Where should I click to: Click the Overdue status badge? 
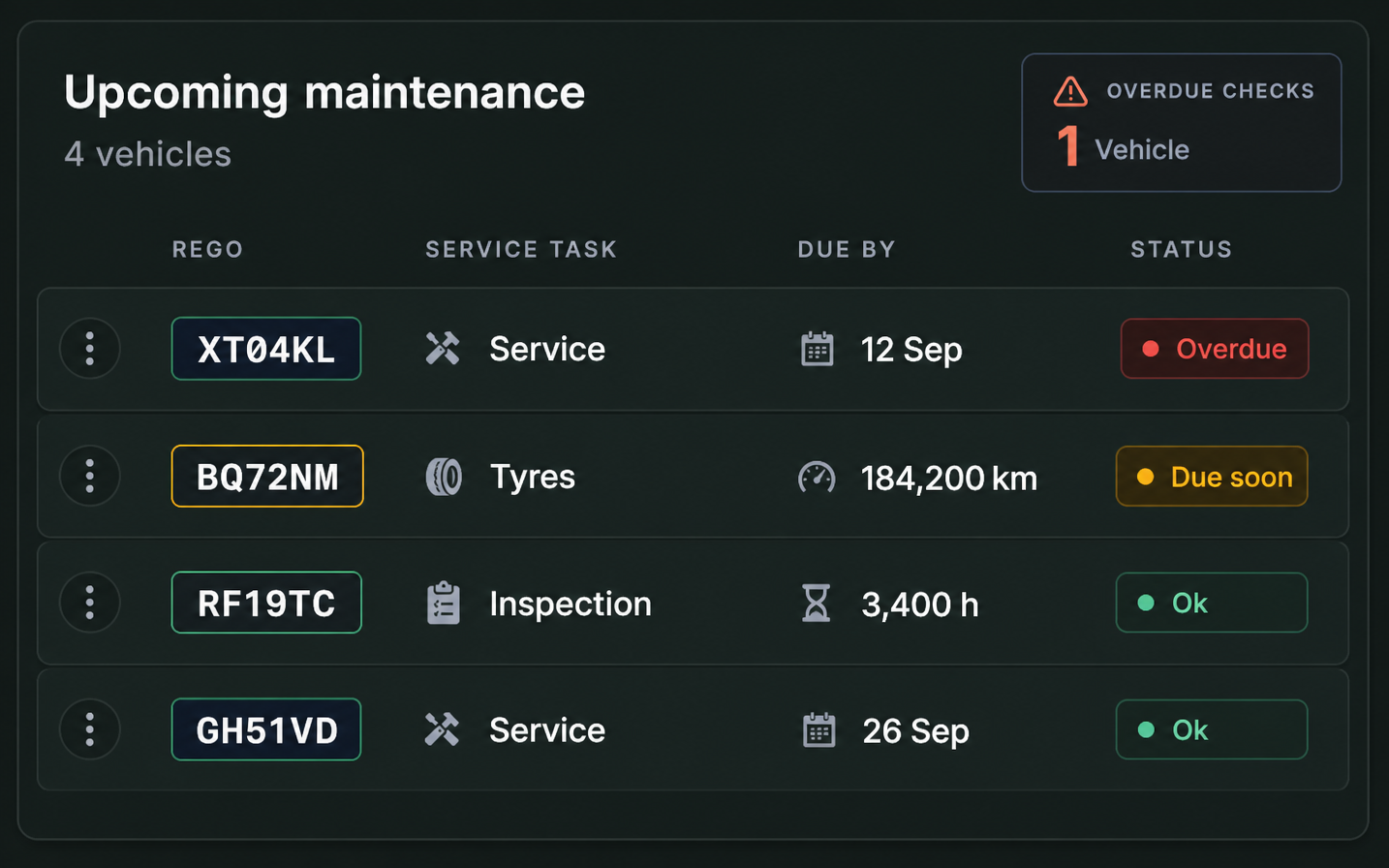pos(1215,349)
